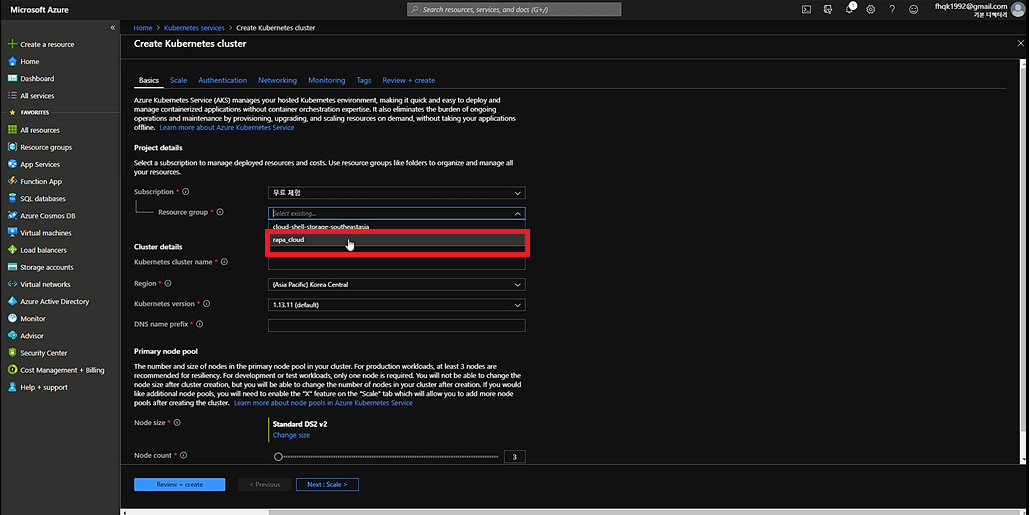This screenshot has width=1030, height=515.
Task: Open the Directory + subscription filter icon
Action: 828,9
